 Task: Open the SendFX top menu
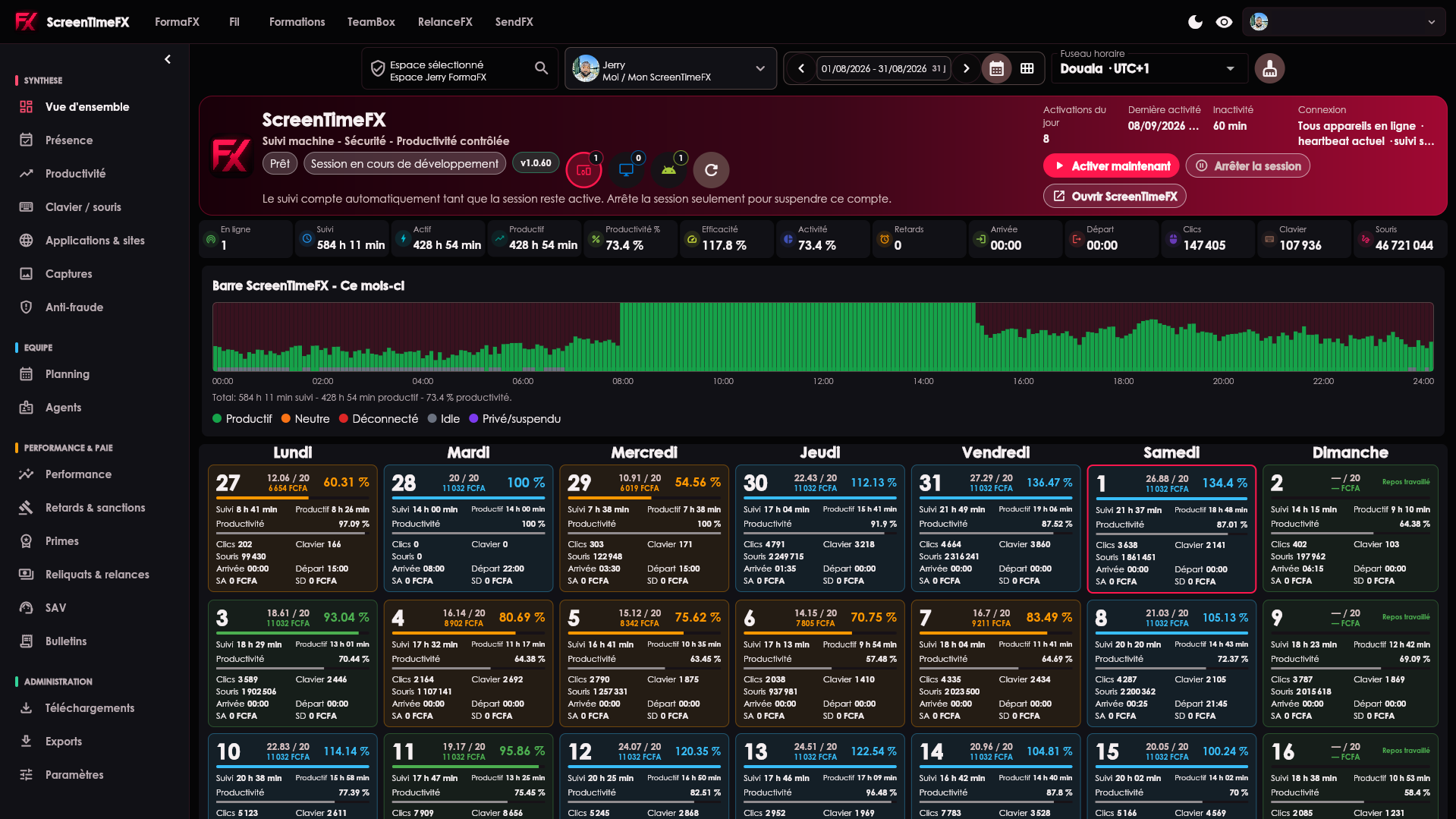(x=514, y=22)
